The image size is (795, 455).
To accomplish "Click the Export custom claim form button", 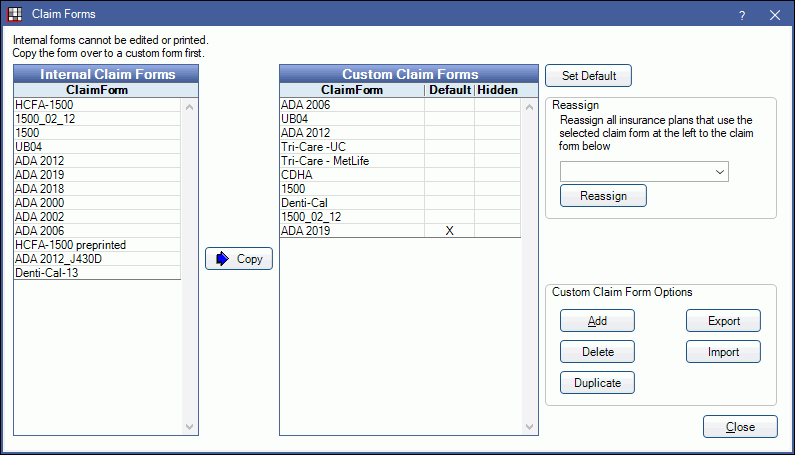I will 724,321.
